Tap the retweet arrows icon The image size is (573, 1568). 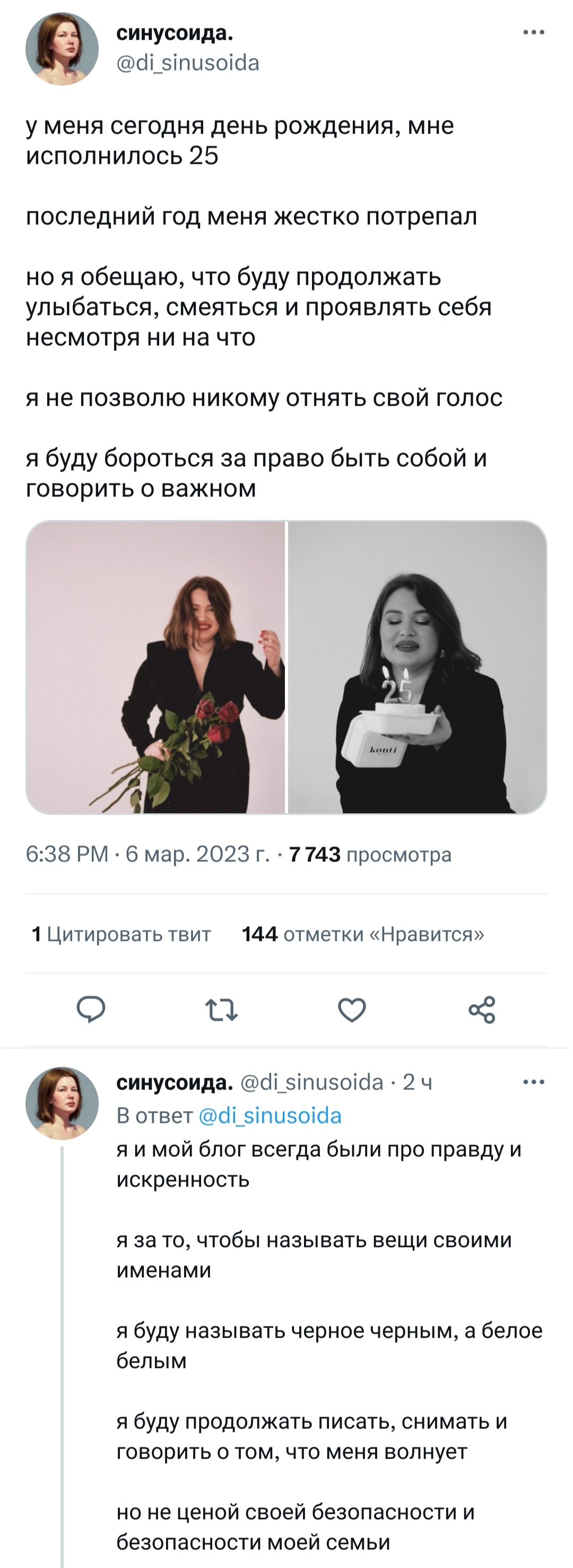[x=222, y=1009]
